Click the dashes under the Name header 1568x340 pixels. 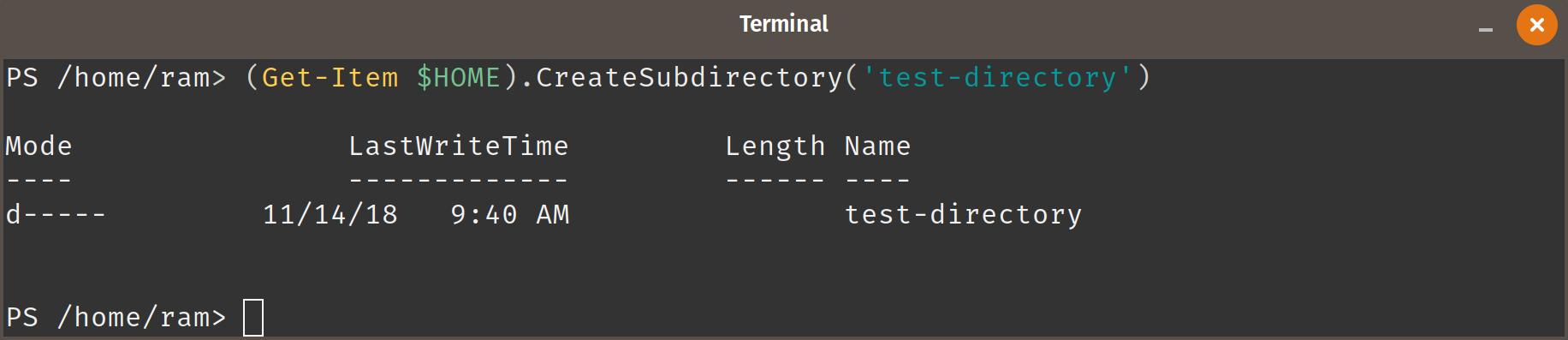pyautogui.click(x=878, y=181)
